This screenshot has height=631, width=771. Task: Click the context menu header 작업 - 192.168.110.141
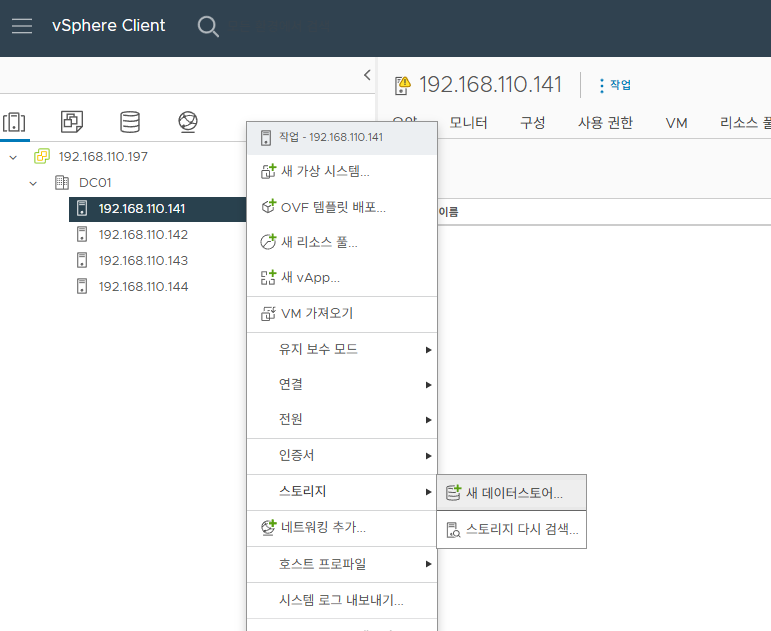coord(342,138)
